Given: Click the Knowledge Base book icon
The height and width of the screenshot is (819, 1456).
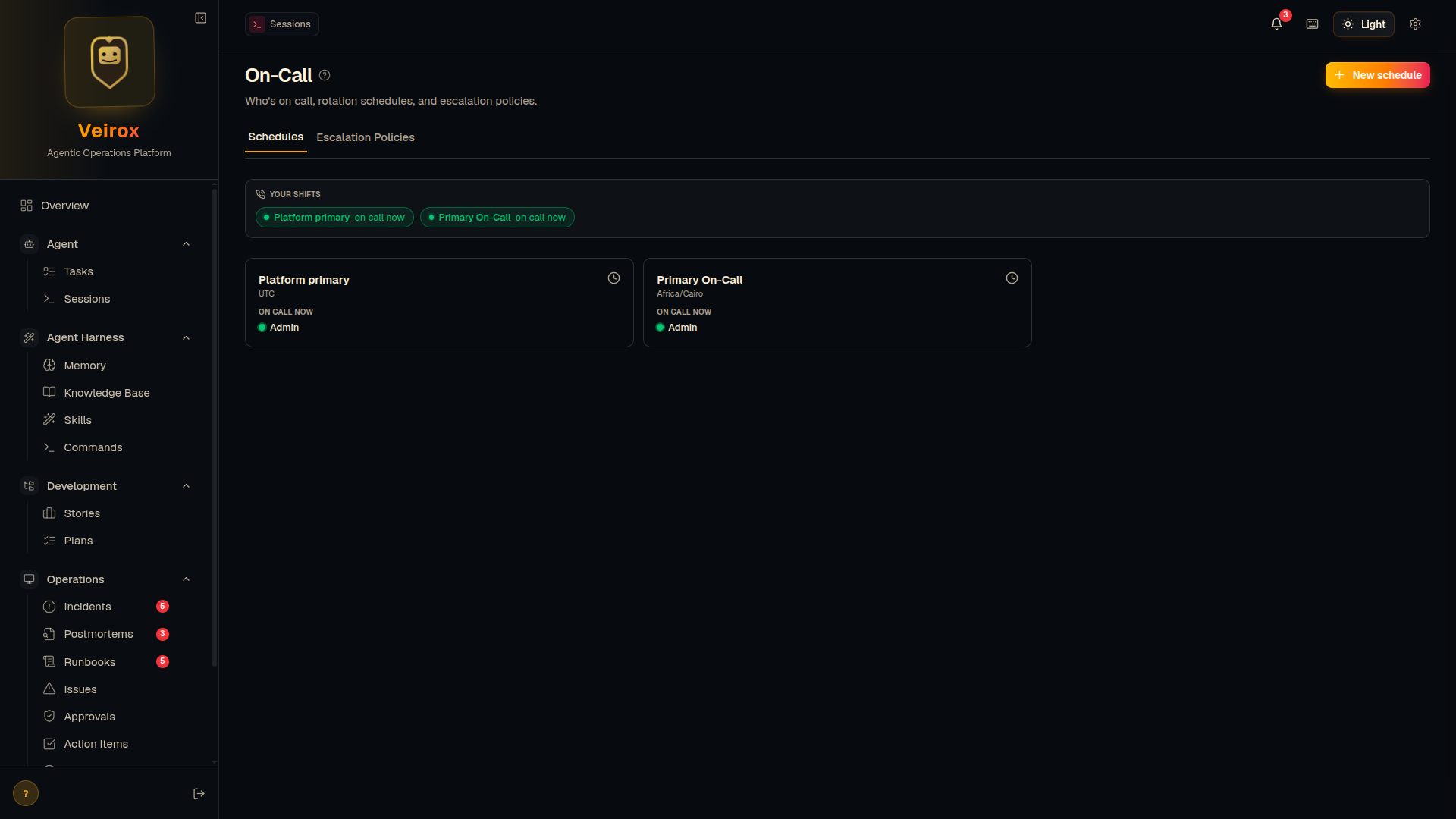Looking at the screenshot, I should [49, 392].
